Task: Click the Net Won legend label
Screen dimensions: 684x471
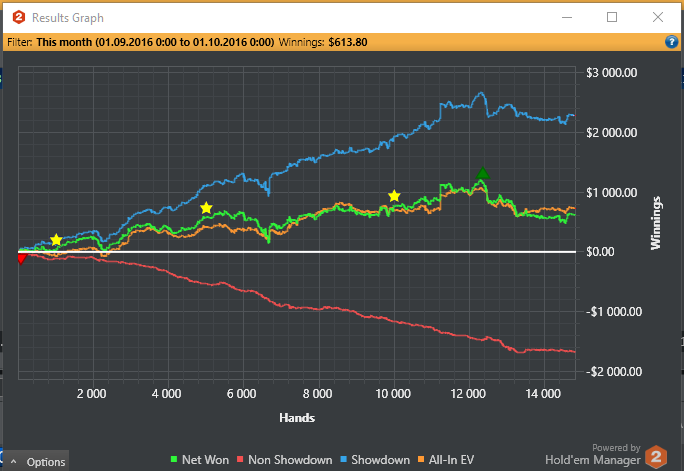Action: [205, 460]
